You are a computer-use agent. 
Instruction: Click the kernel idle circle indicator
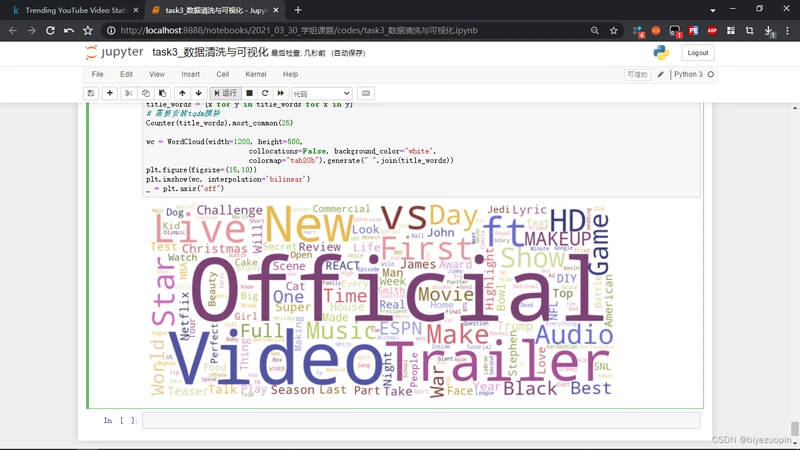[711, 74]
